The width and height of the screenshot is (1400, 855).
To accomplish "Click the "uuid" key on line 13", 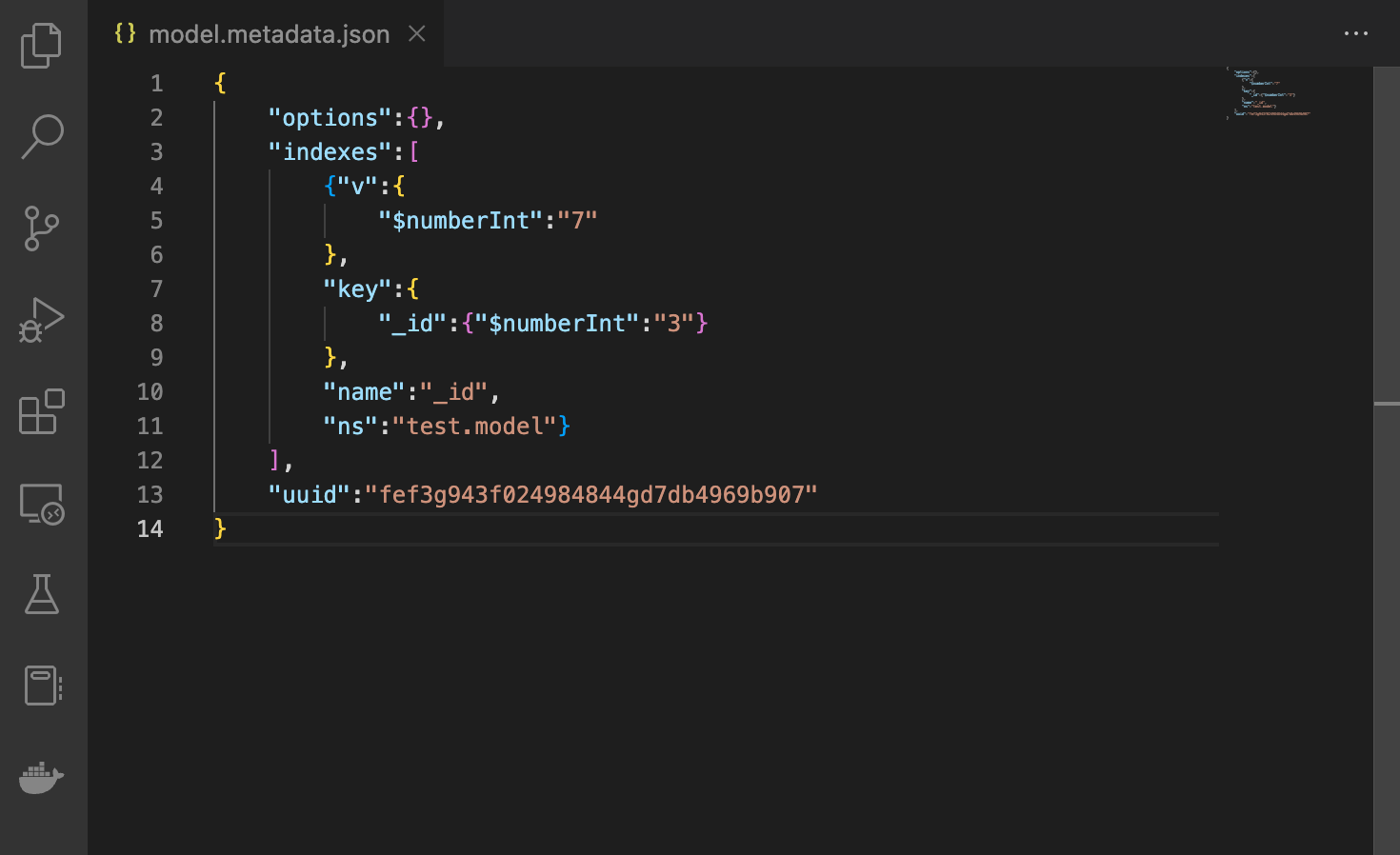I will 310,495.
